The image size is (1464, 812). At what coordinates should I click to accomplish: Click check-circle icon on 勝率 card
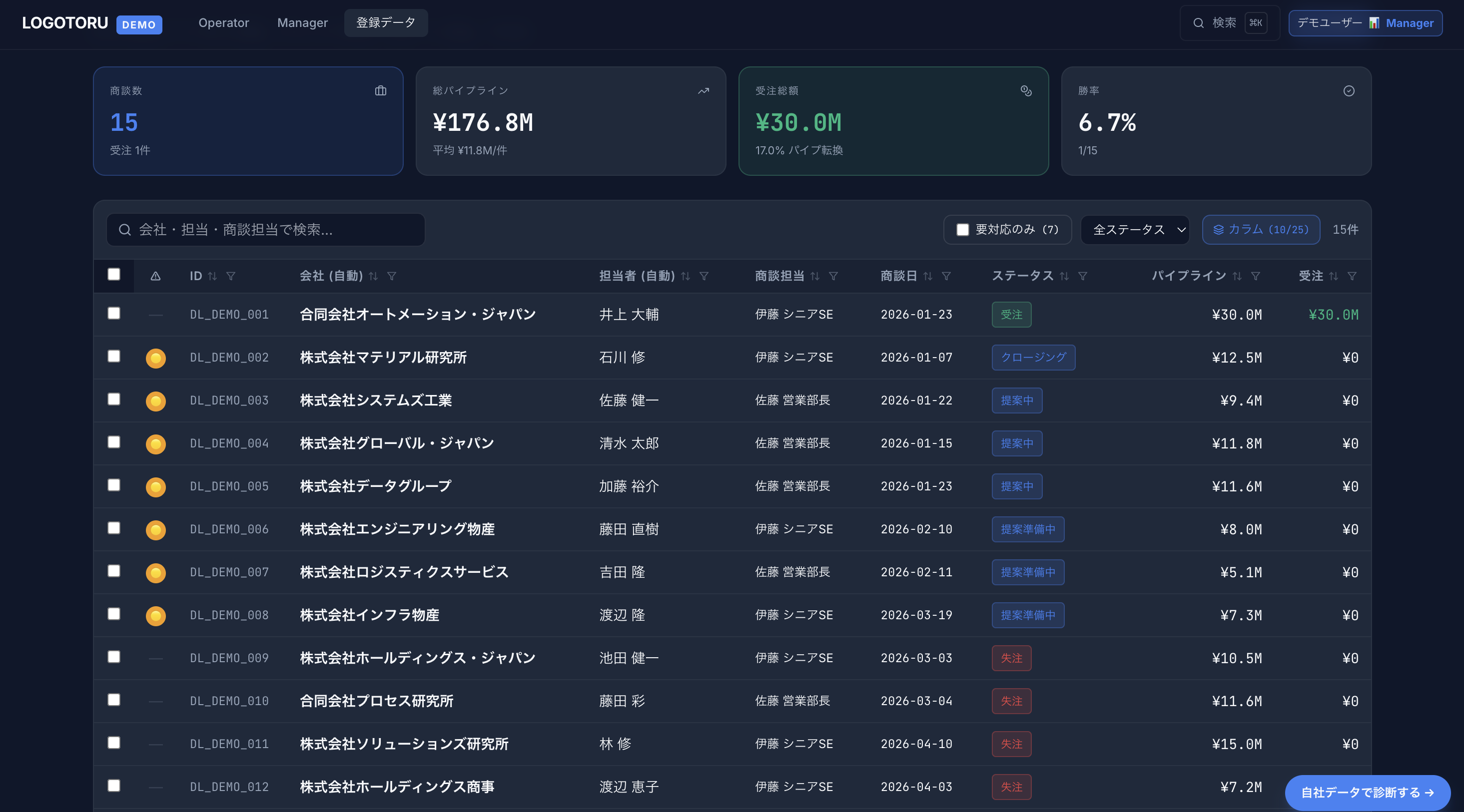coord(1349,91)
